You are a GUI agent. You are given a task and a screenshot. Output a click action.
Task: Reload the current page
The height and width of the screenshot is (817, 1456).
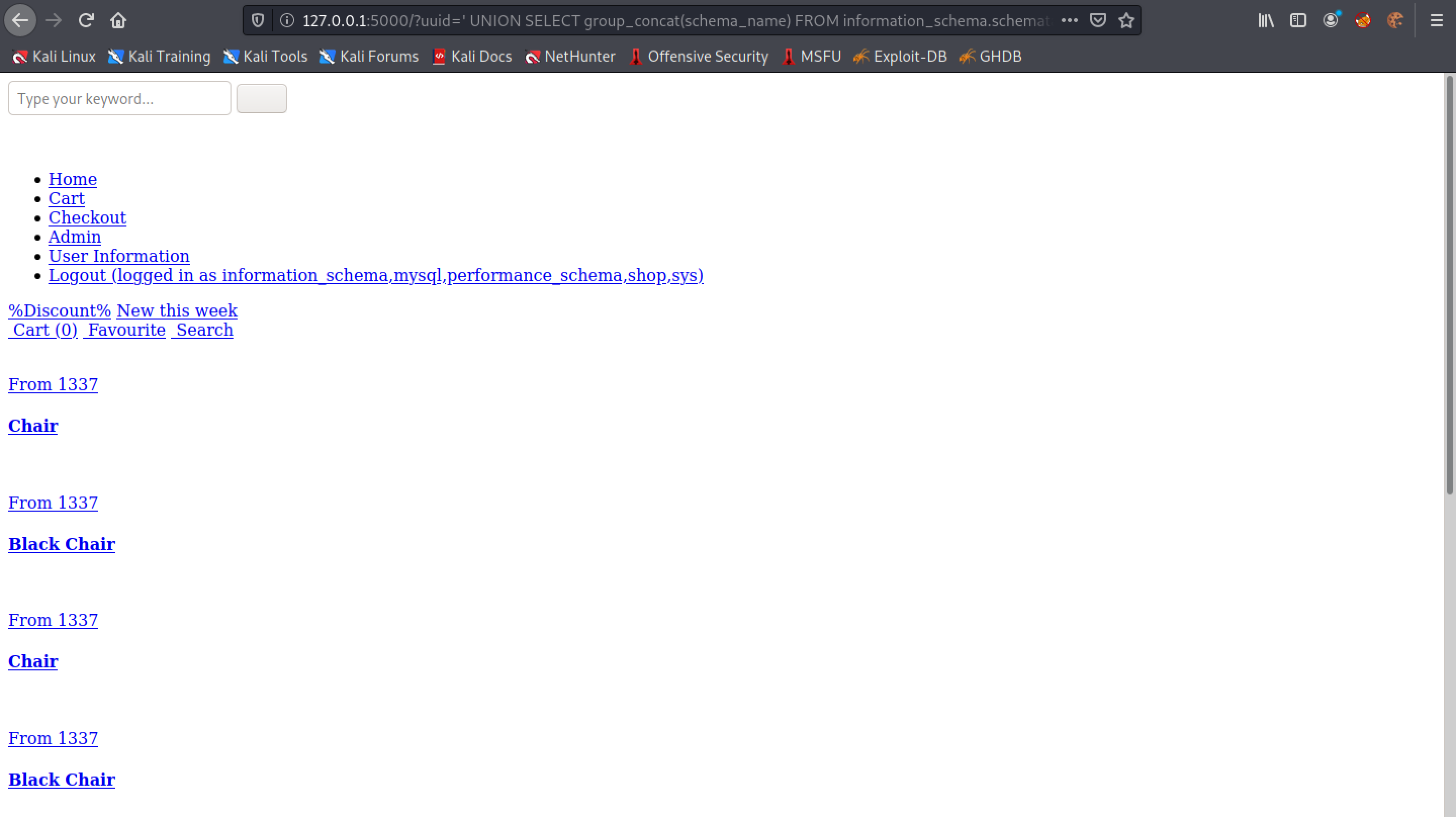[86, 21]
